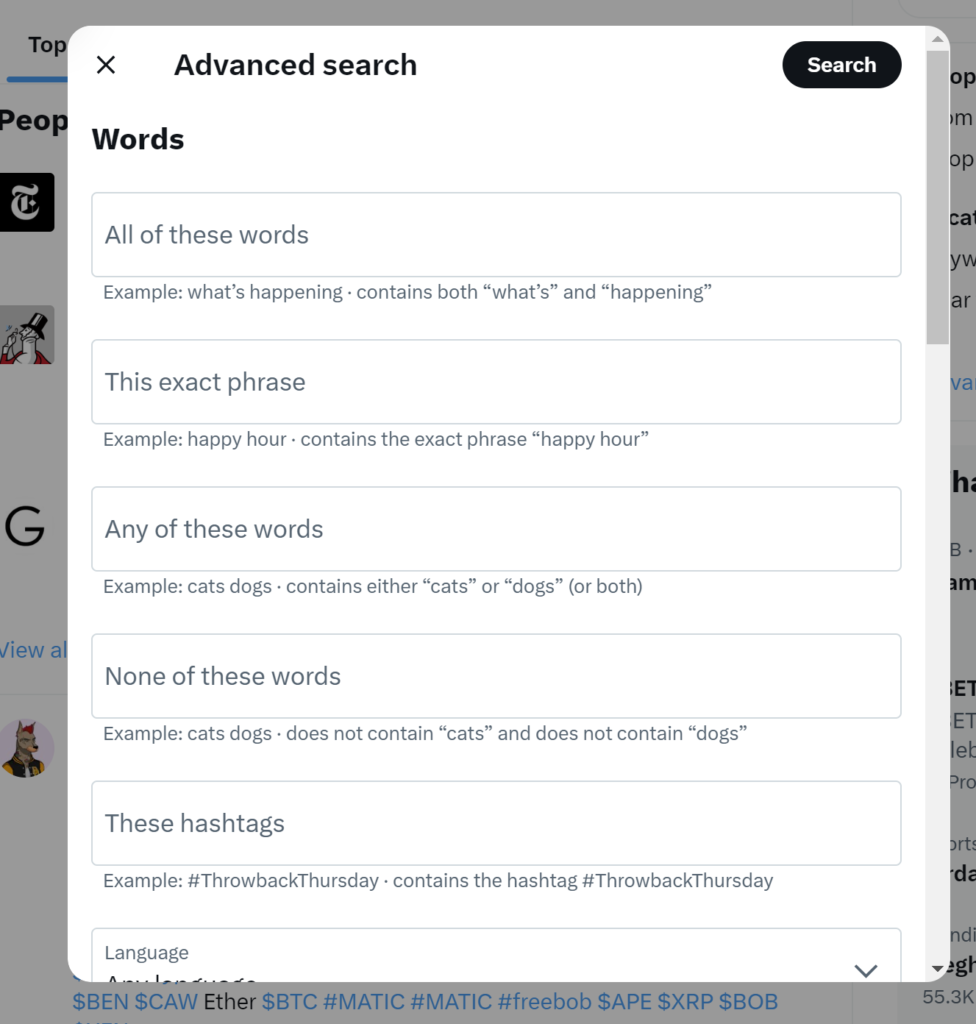
Task: Click the #freebob hashtag link
Action: [544, 1001]
